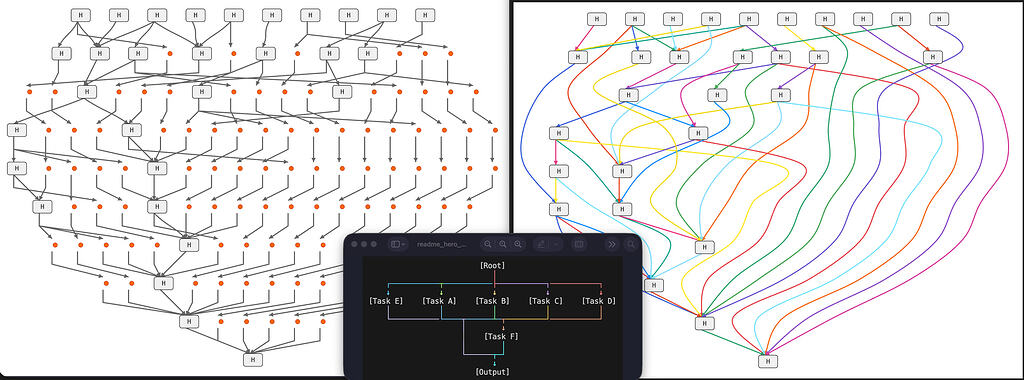Show more toolbar items via double-chevron
1024x380 pixels.
coord(612,244)
